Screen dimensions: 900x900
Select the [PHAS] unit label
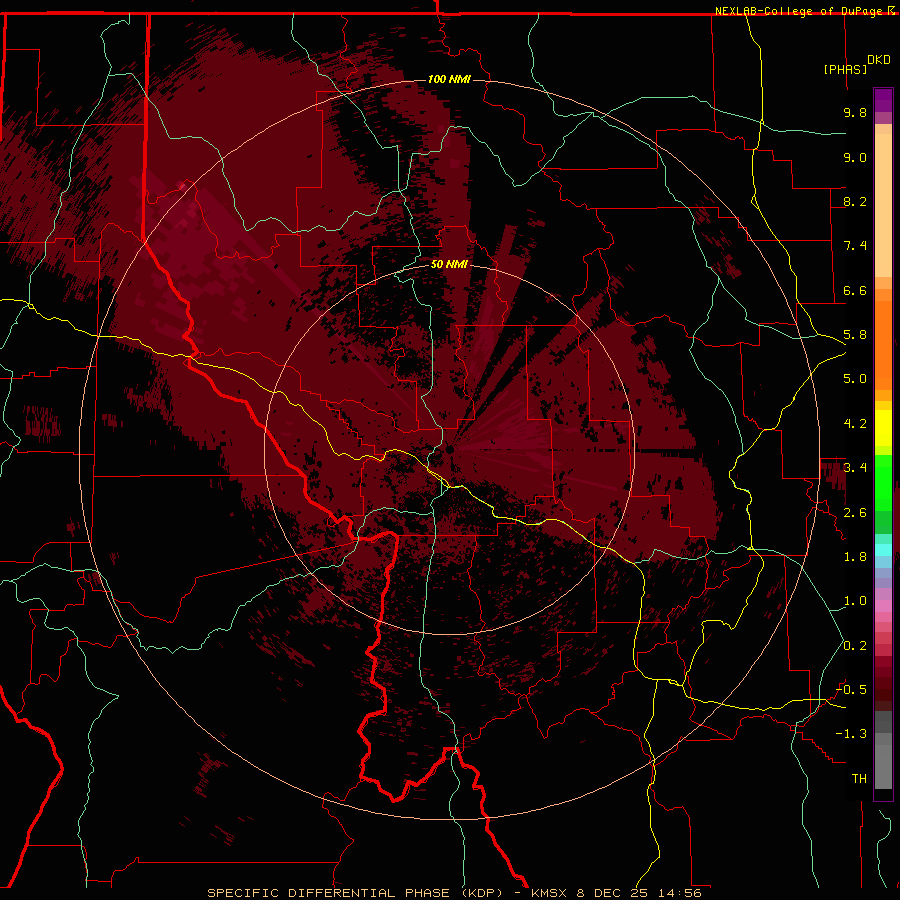tap(845, 69)
